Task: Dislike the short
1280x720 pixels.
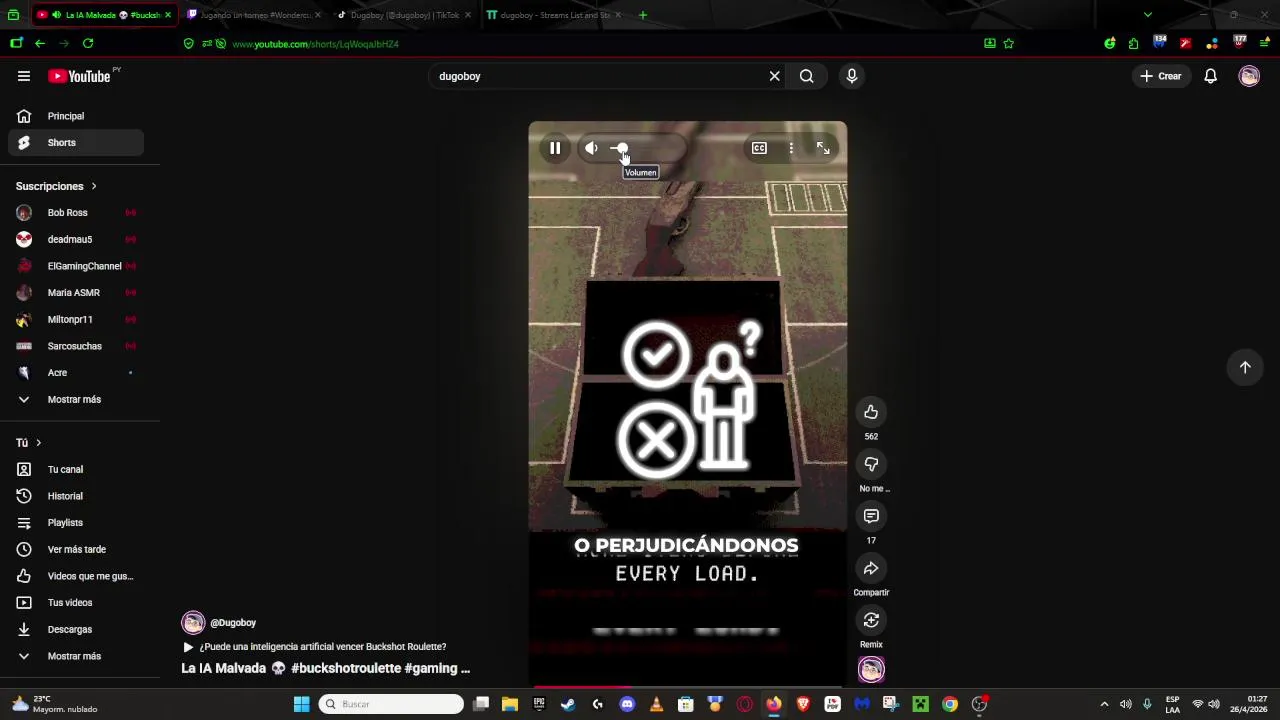Action: click(x=871, y=464)
